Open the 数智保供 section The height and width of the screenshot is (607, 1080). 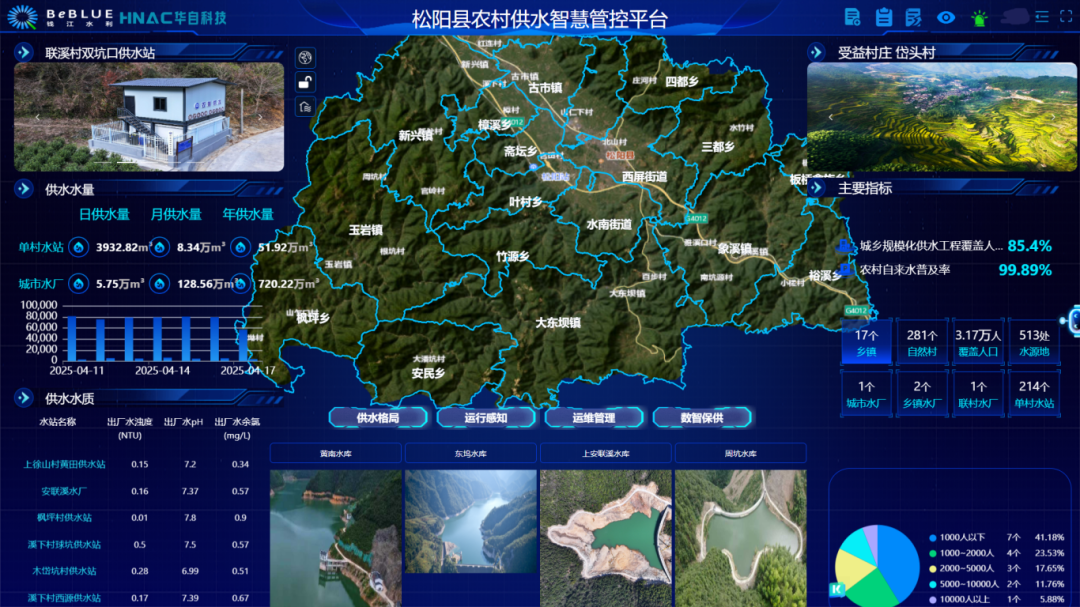[701, 418]
